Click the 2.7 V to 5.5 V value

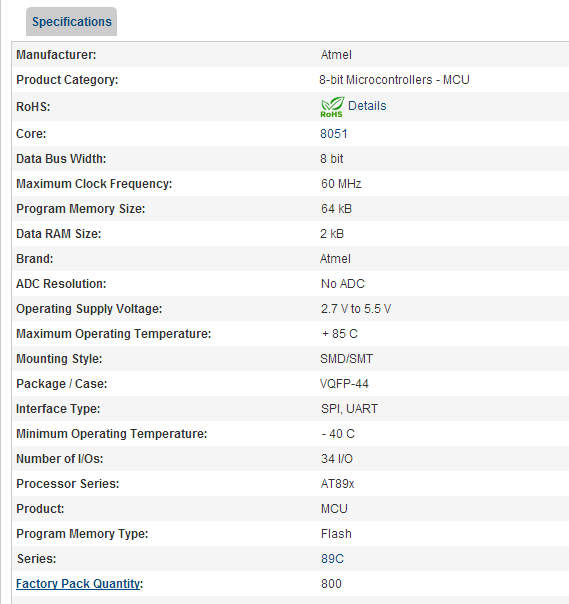coord(356,309)
